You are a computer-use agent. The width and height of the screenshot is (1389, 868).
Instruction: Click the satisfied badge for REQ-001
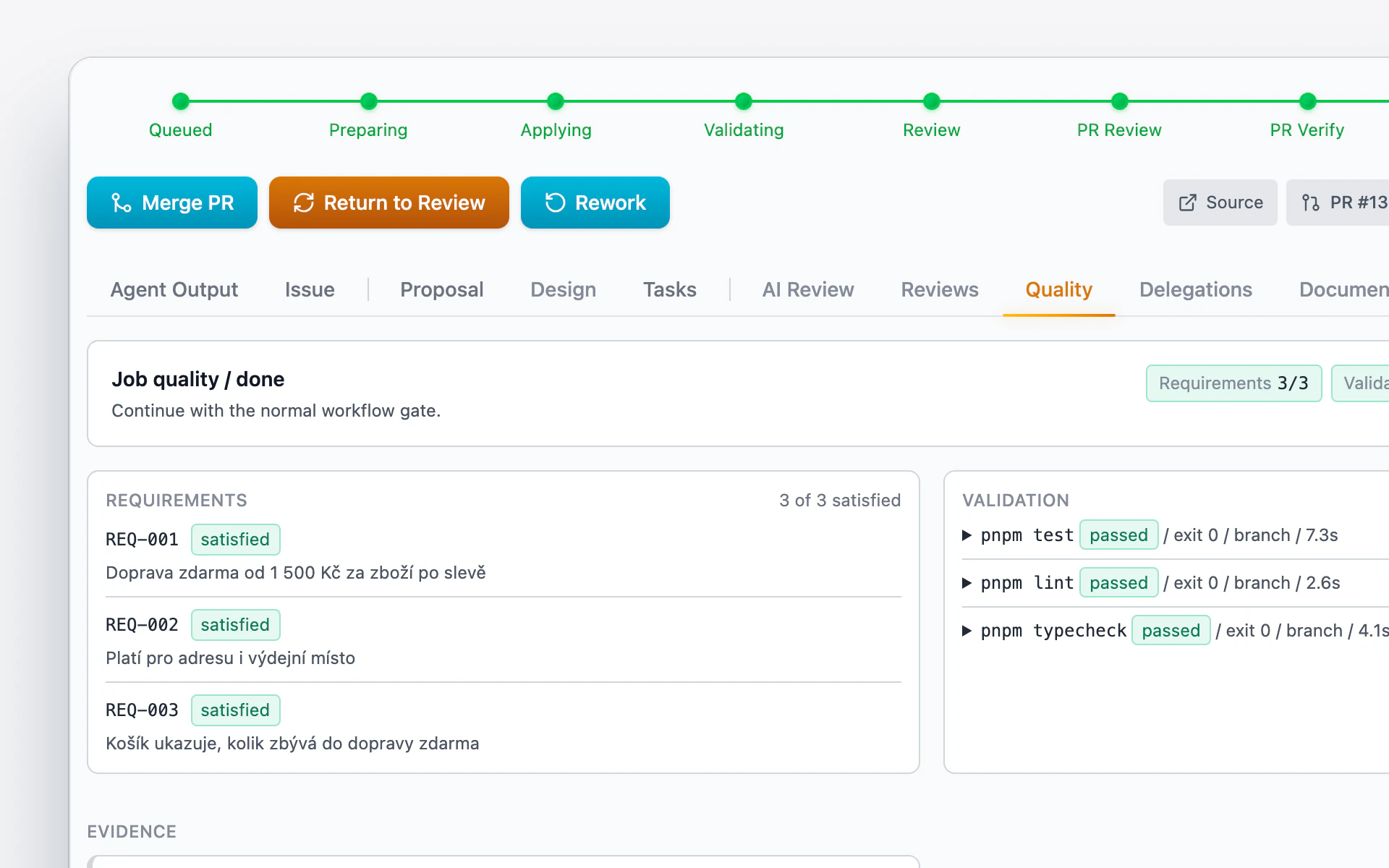(x=235, y=540)
